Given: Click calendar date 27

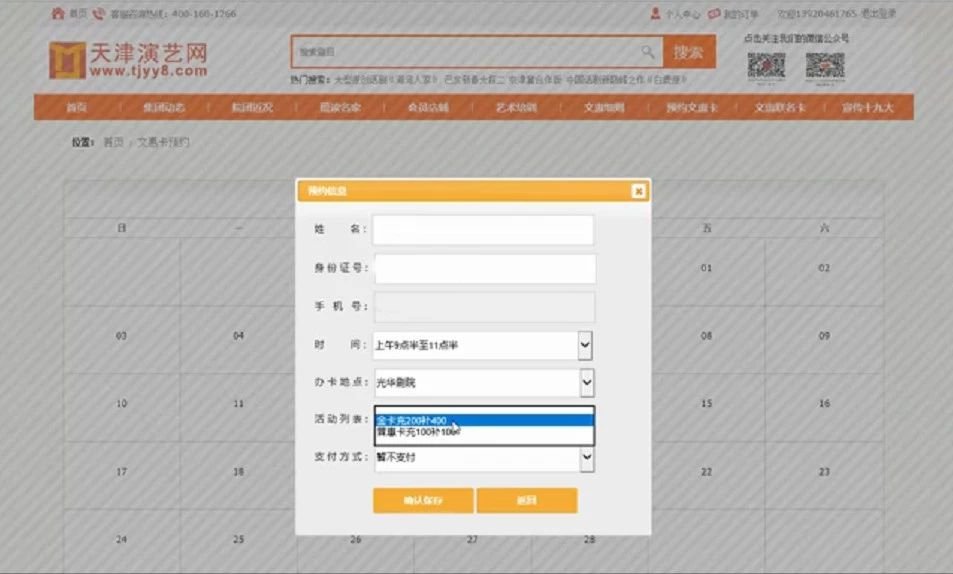Looking at the screenshot, I should click(x=472, y=539).
